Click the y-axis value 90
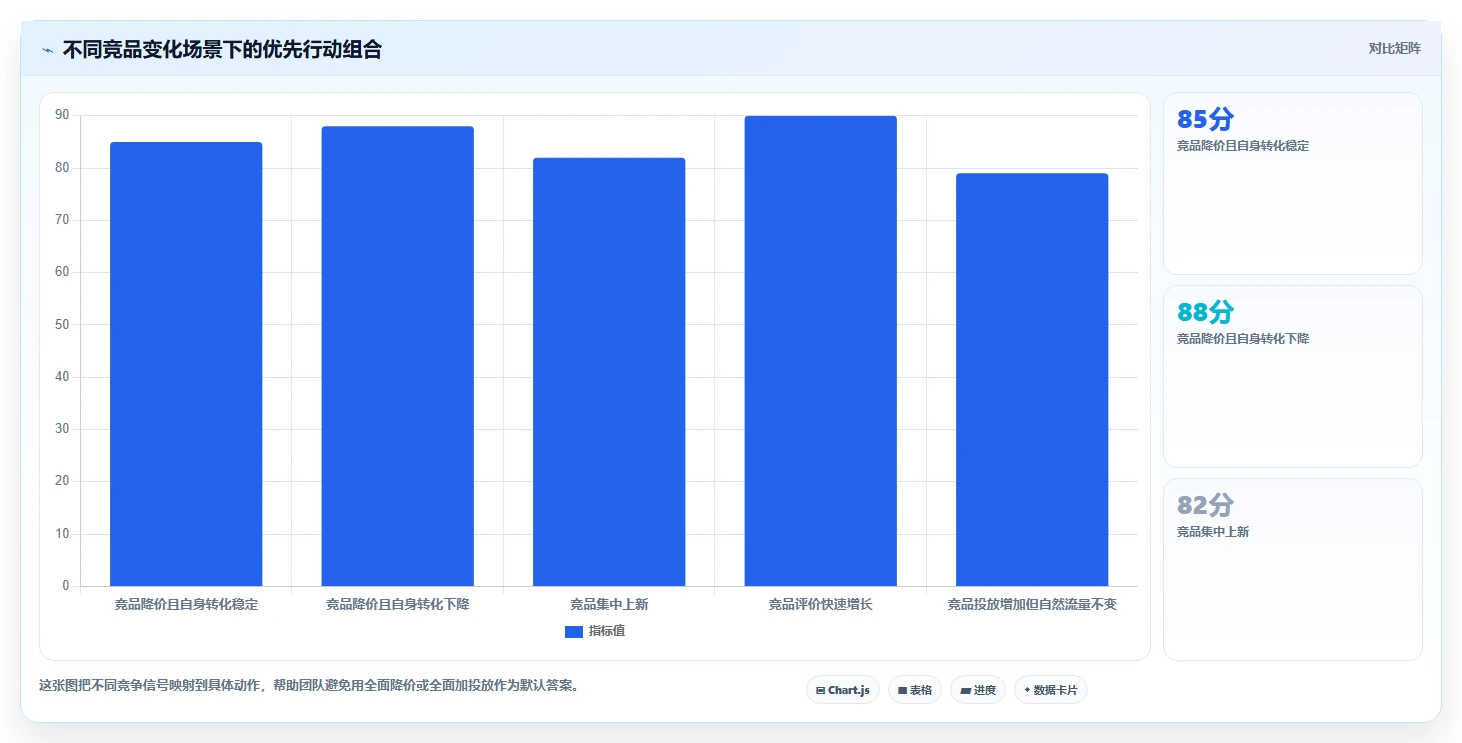 [62, 116]
